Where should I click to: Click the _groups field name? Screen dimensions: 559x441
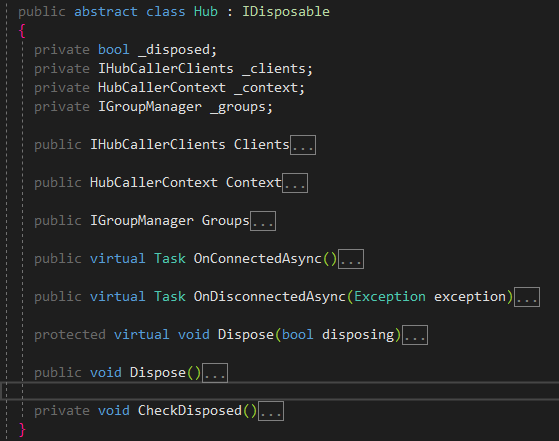click(238, 107)
